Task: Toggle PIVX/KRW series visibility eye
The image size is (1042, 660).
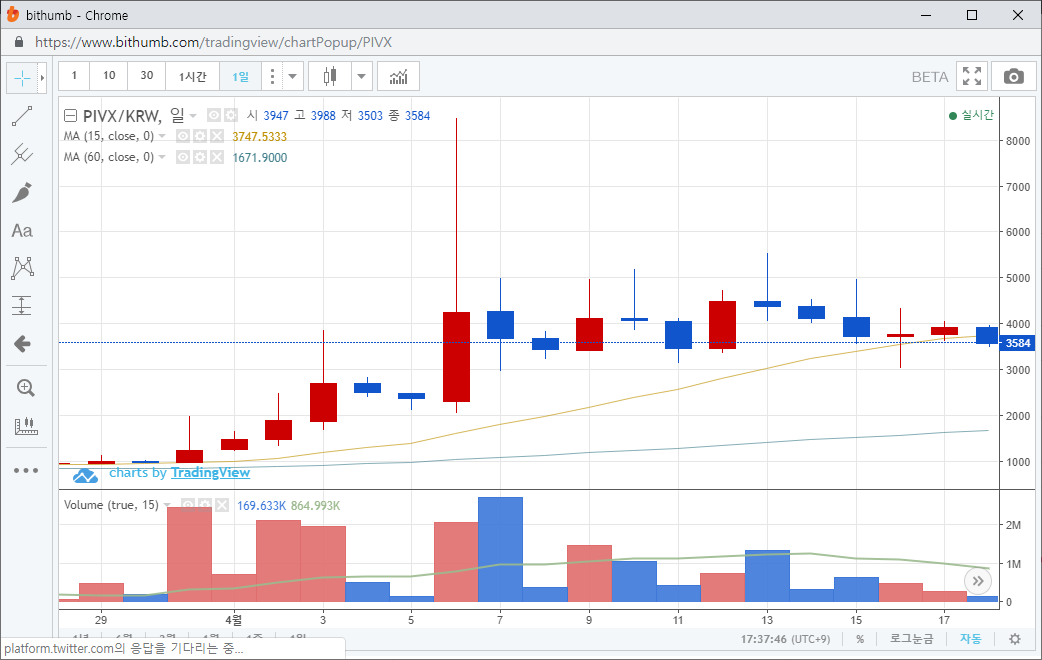Action: tap(213, 116)
